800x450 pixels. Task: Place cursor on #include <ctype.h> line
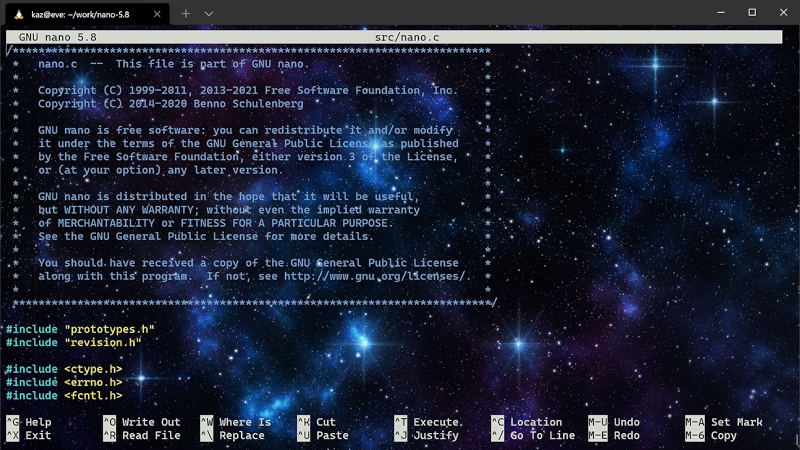pyautogui.click(x=64, y=369)
